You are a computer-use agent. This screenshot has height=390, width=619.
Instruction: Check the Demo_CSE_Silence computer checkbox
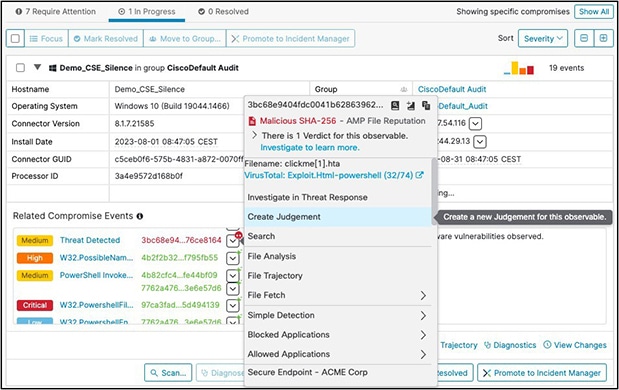20,68
